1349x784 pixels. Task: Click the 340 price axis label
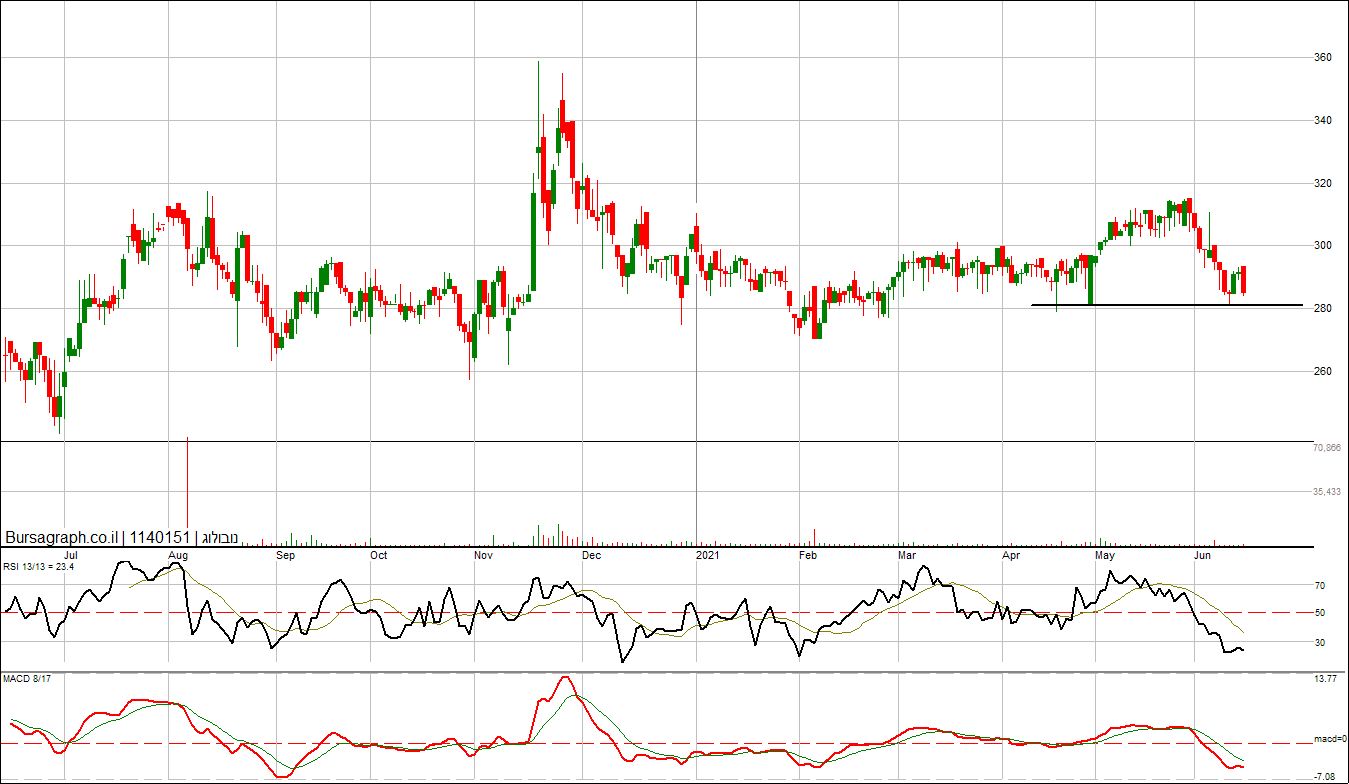[x=1323, y=121]
